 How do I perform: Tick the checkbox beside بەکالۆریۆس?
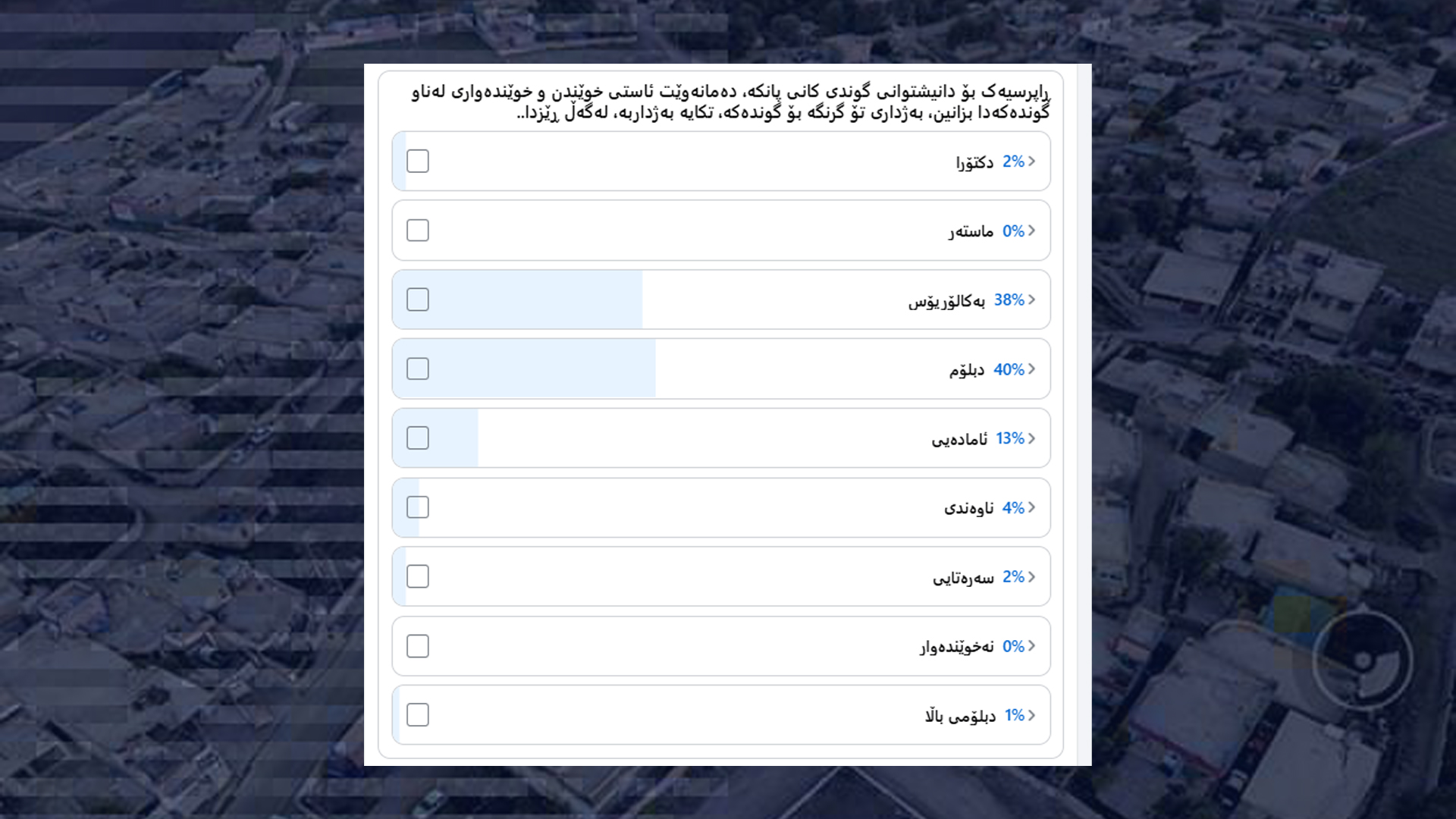coord(418,300)
